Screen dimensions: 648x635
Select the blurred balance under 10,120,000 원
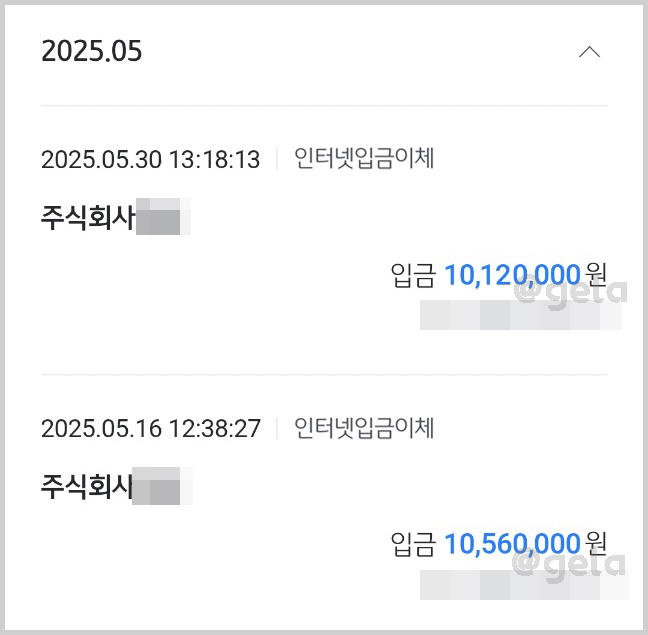(x=521, y=315)
